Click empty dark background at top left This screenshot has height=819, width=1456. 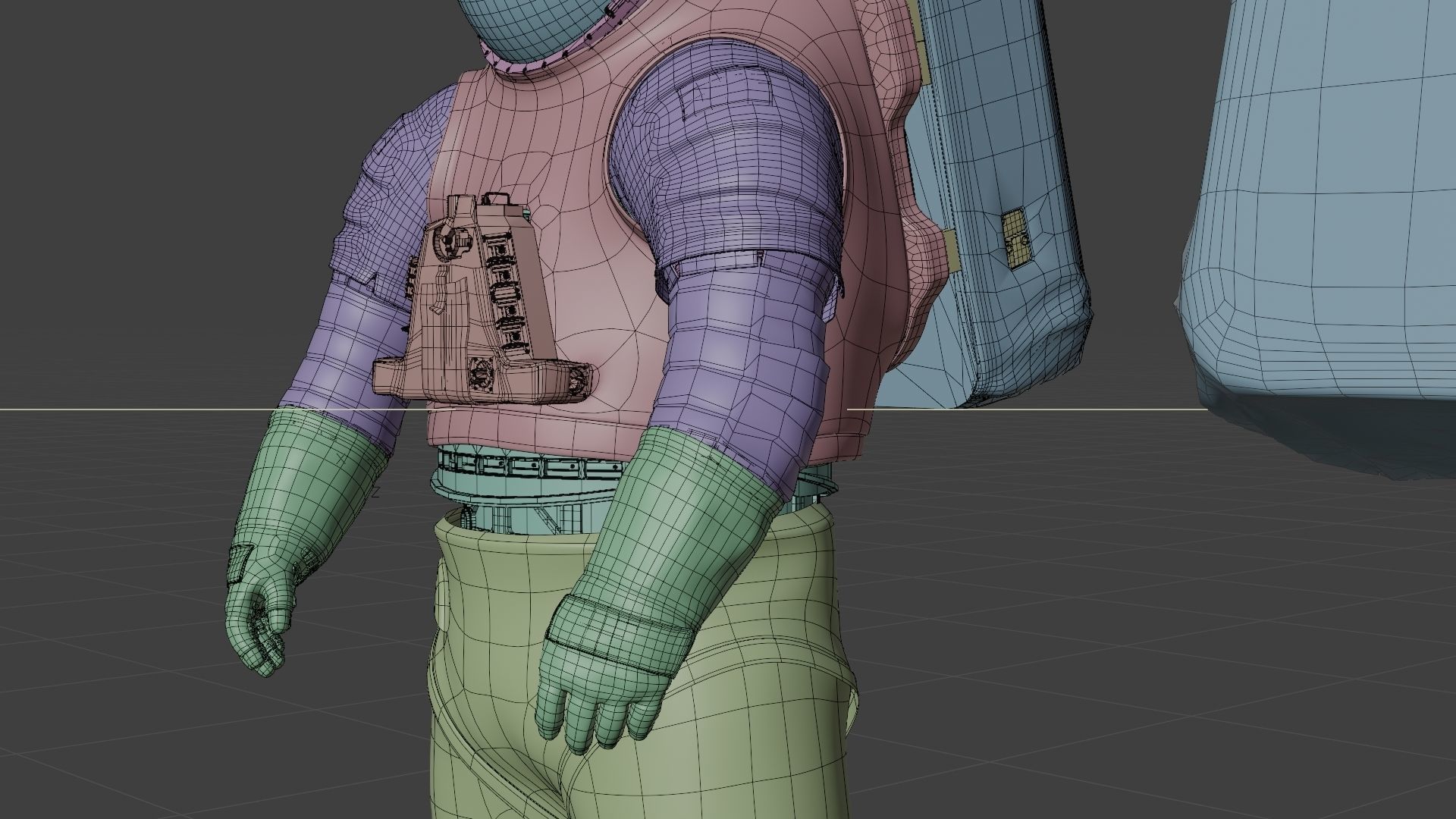click(x=152, y=114)
